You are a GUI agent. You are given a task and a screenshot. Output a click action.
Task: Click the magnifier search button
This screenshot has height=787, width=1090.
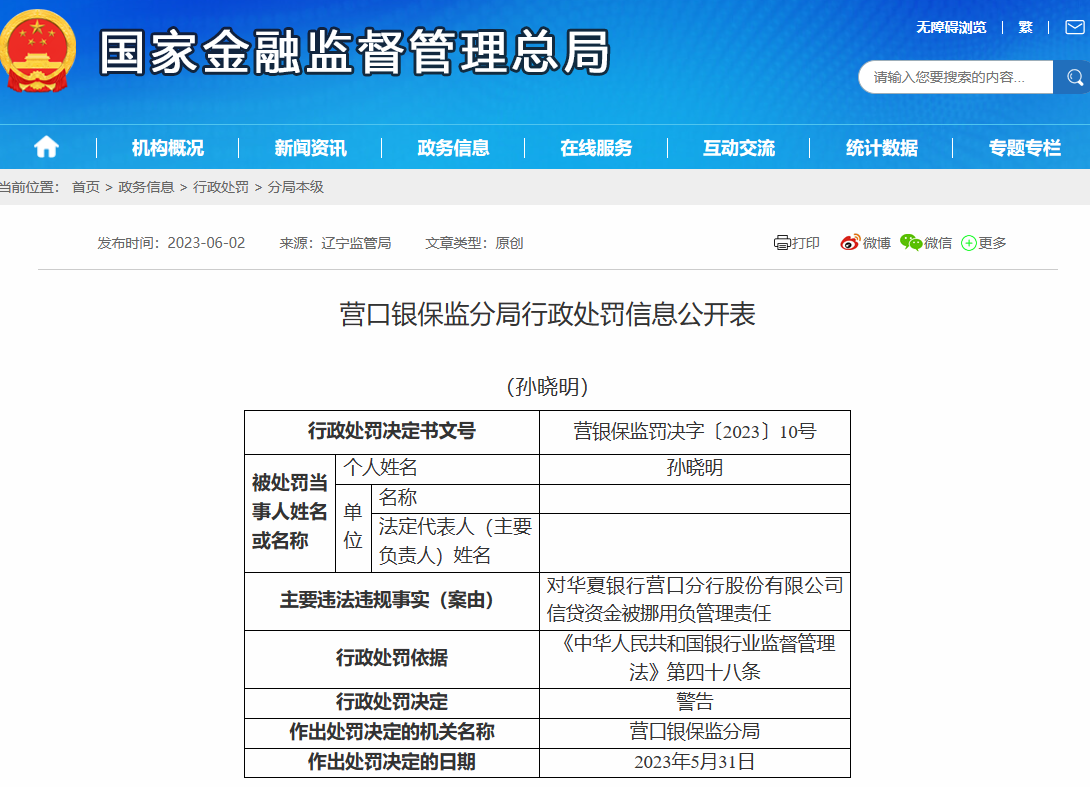pyautogui.click(x=1074, y=77)
